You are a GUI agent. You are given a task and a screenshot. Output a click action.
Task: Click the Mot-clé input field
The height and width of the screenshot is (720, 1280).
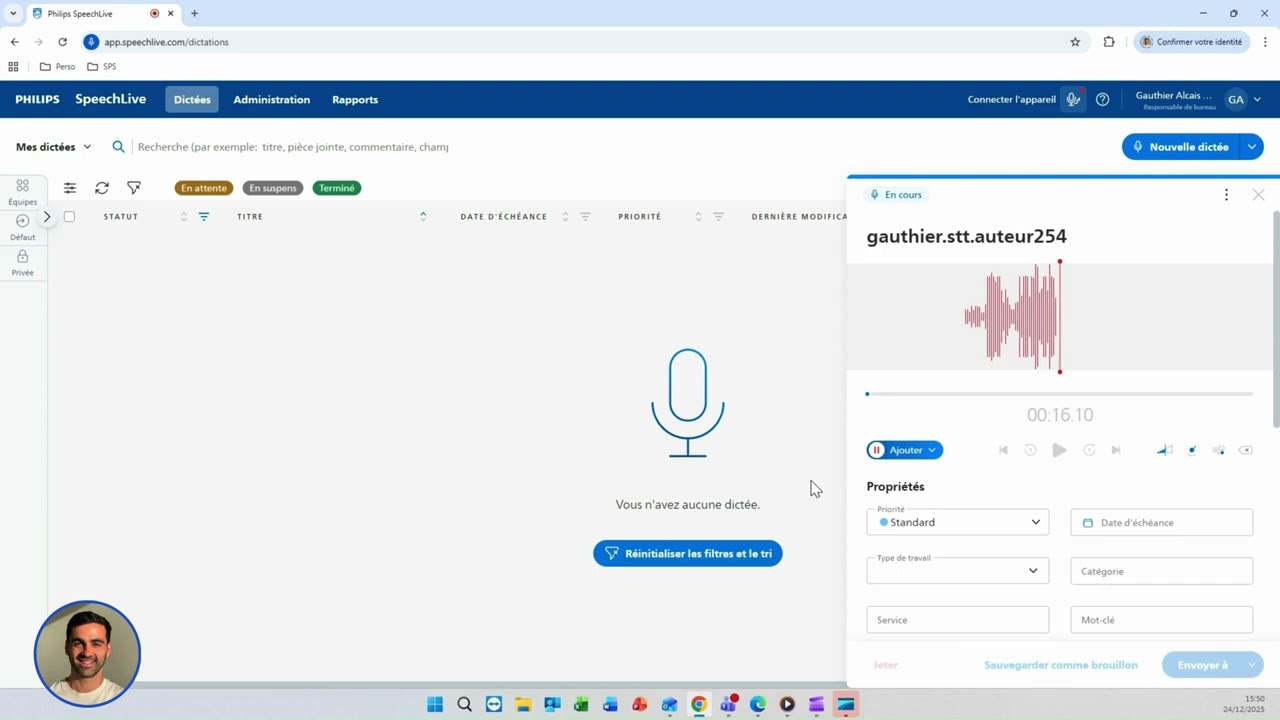coord(1161,620)
